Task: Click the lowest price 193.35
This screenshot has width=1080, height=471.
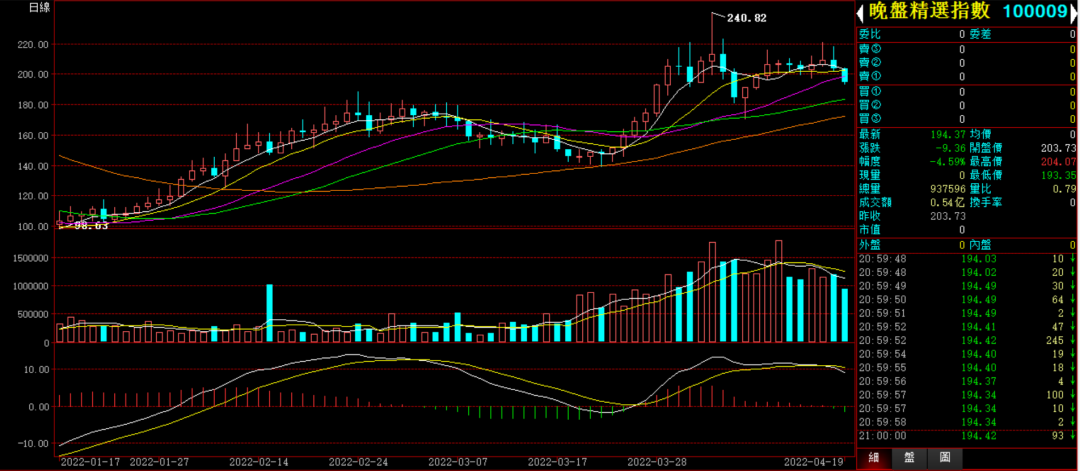Action: point(1059,176)
